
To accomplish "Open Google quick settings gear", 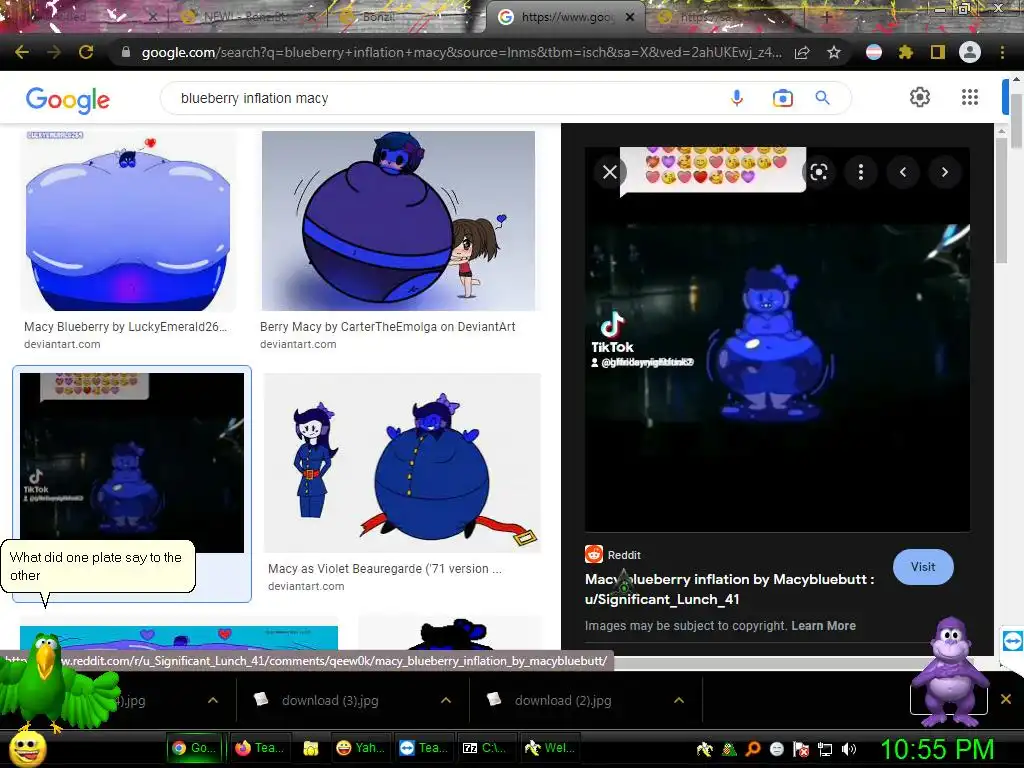I will point(920,97).
